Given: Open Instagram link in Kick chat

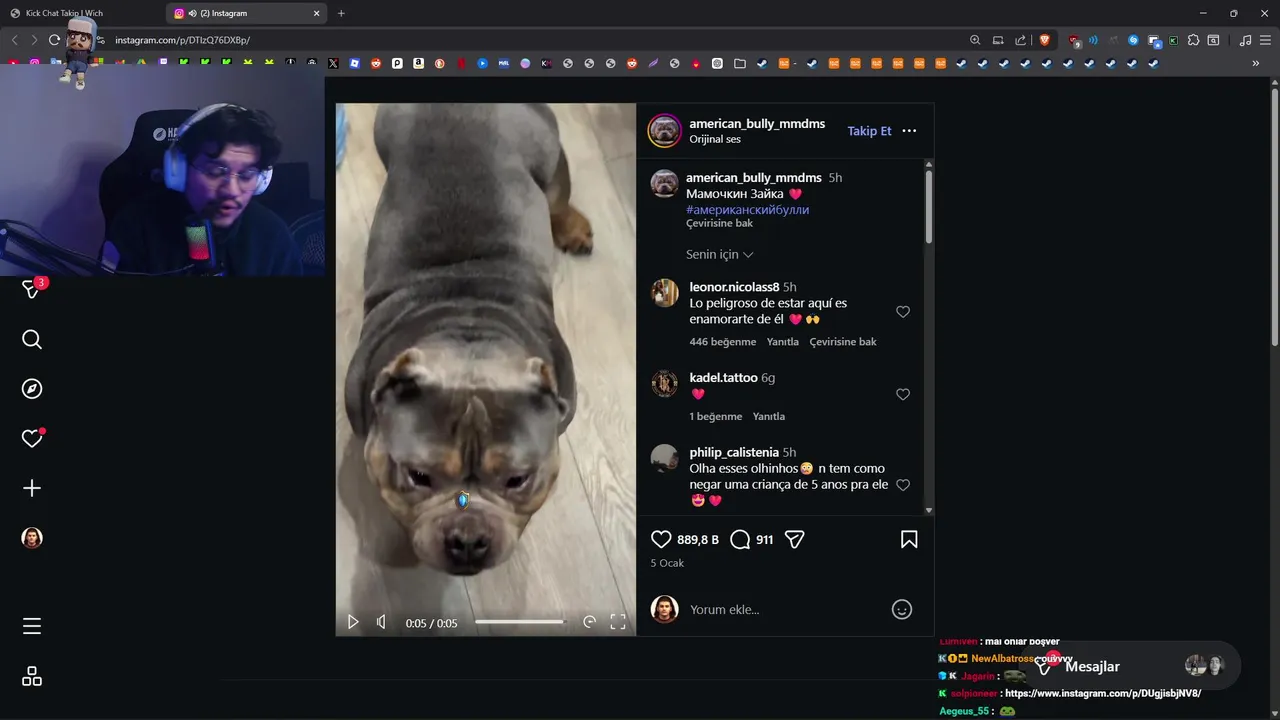Looking at the screenshot, I should click(x=1103, y=693).
